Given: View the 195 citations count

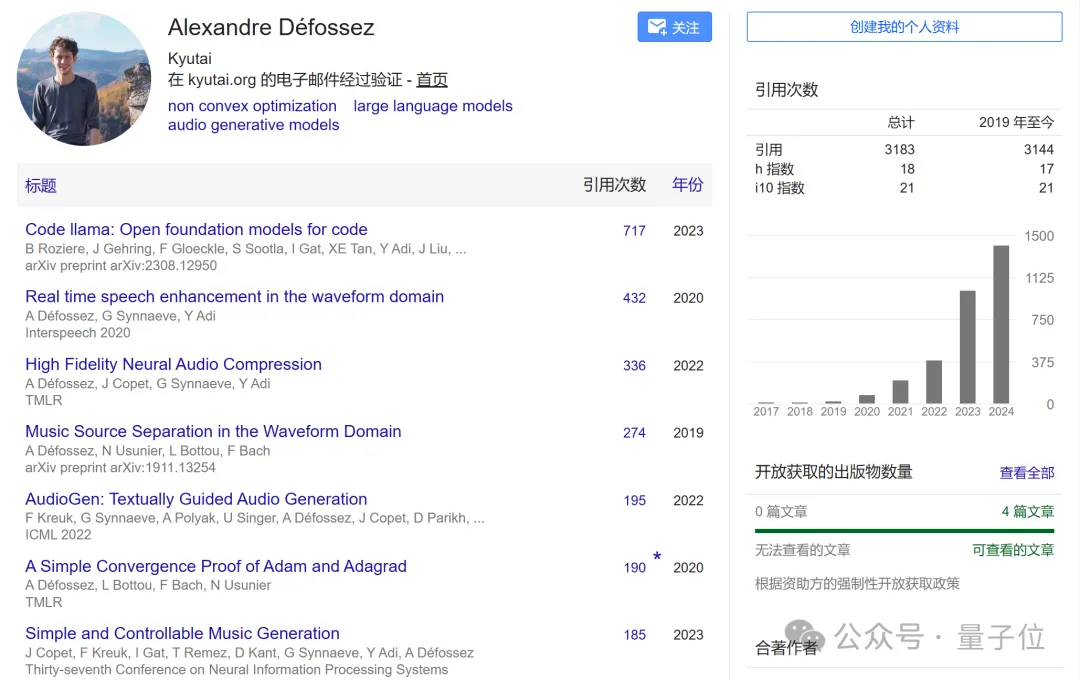Looking at the screenshot, I should (x=634, y=501).
